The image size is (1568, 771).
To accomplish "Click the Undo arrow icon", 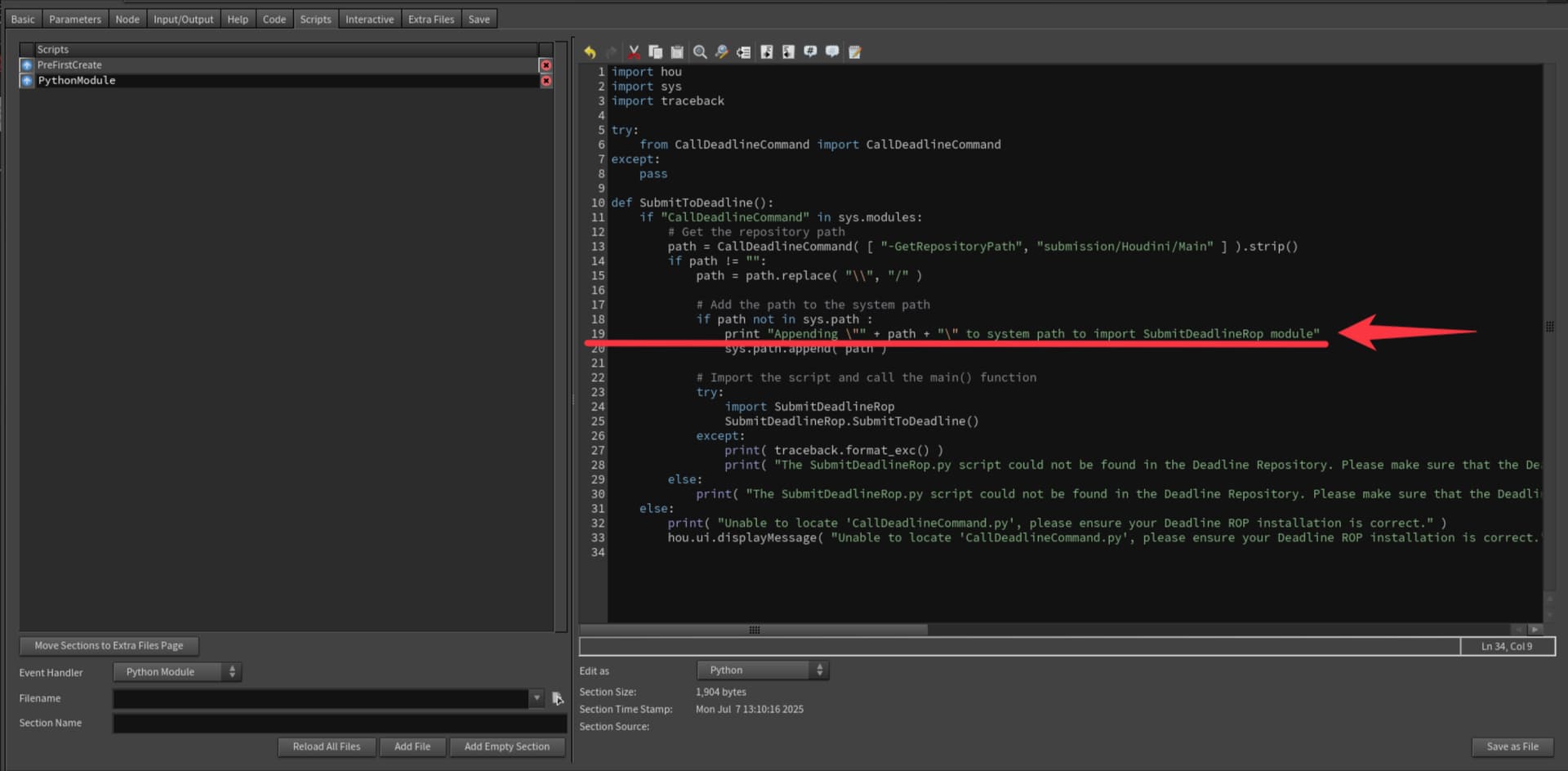I will coord(590,52).
